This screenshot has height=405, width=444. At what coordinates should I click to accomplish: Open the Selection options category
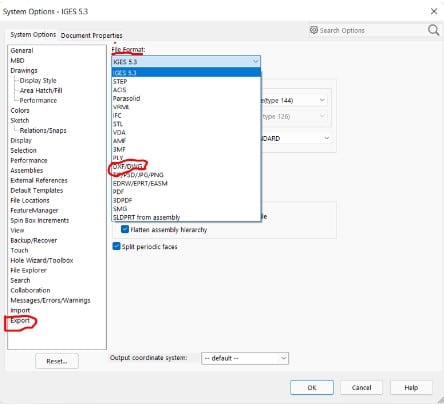point(23,151)
